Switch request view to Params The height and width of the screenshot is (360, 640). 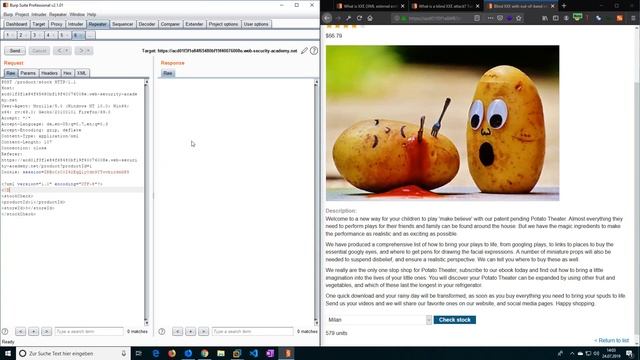pos(28,73)
